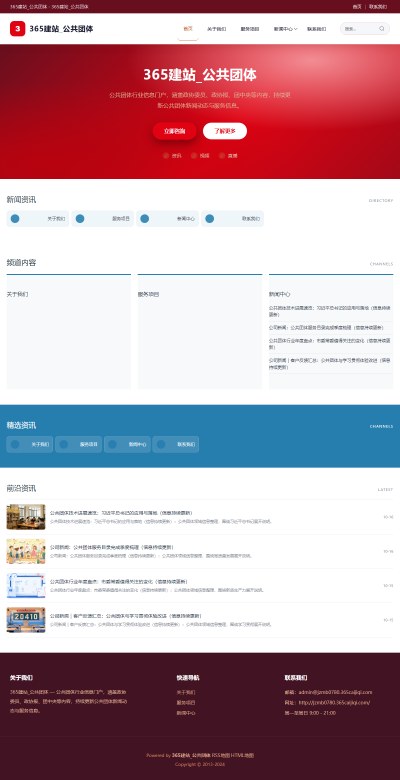
Task: Click the magnifier search icon in header
Action: [382, 29]
